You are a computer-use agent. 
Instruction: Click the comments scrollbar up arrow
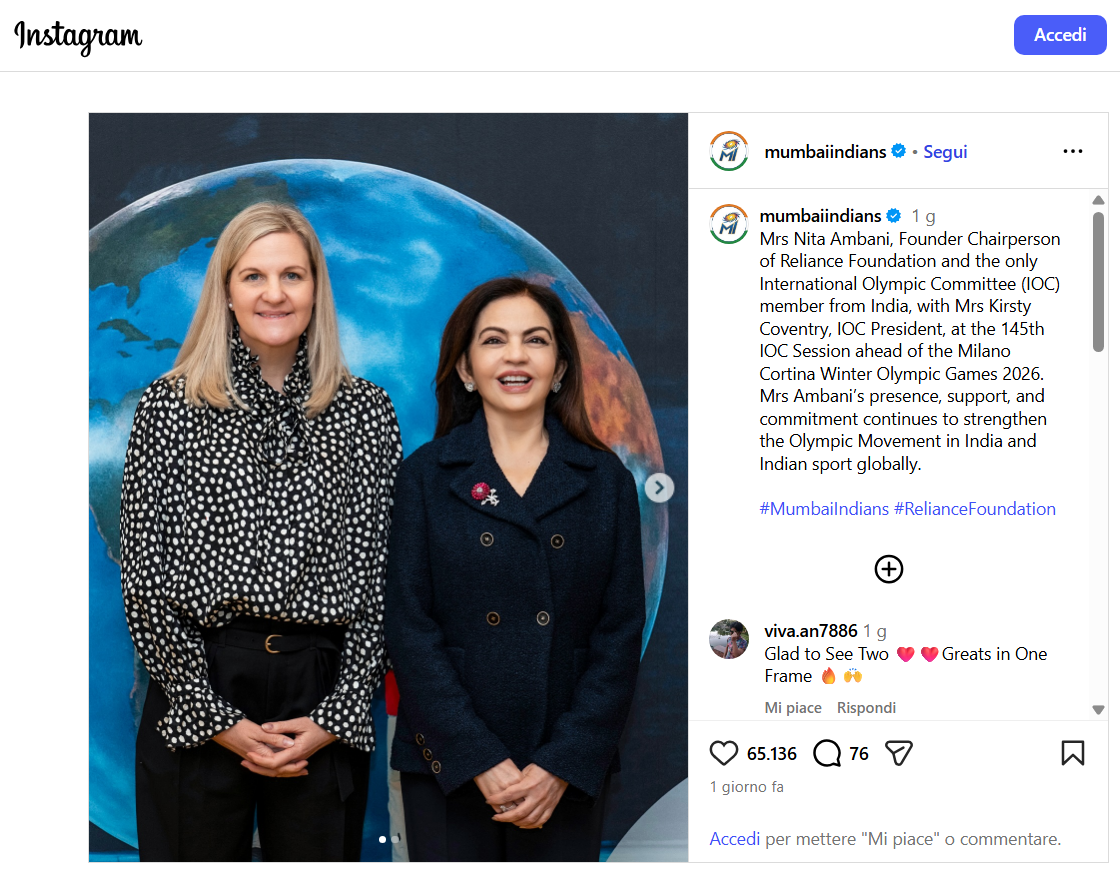pos(1099,200)
